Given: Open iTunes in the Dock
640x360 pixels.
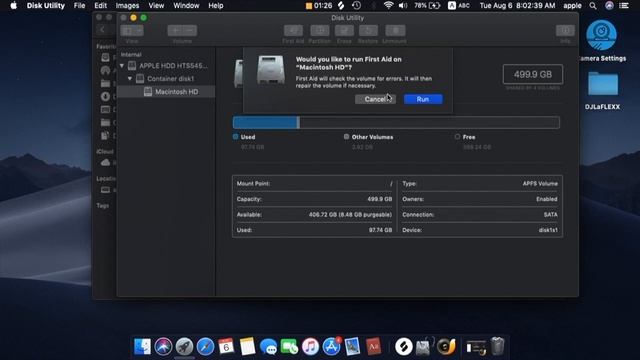Looking at the screenshot, I should [310, 347].
